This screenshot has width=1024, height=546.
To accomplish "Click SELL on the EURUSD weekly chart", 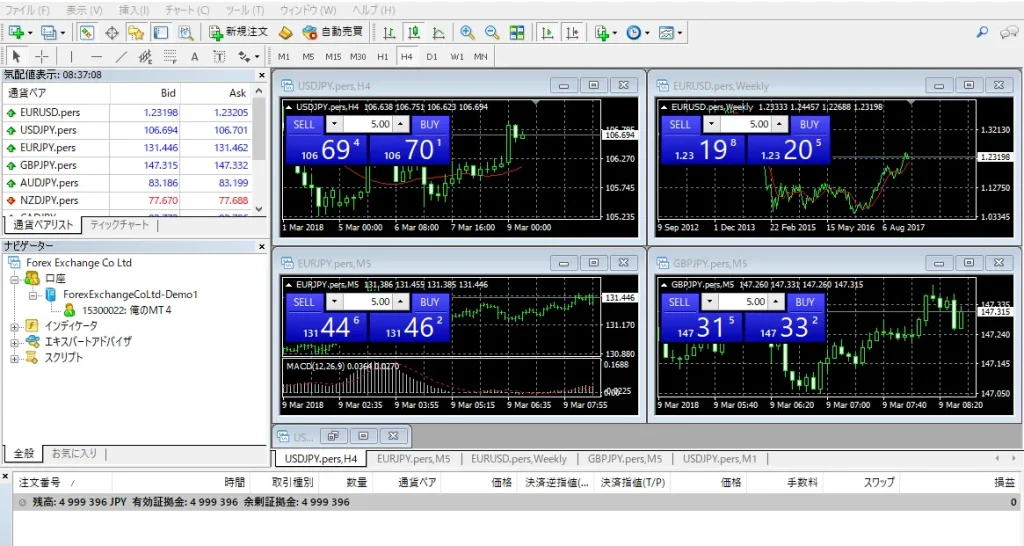I will [x=680, y=125].
